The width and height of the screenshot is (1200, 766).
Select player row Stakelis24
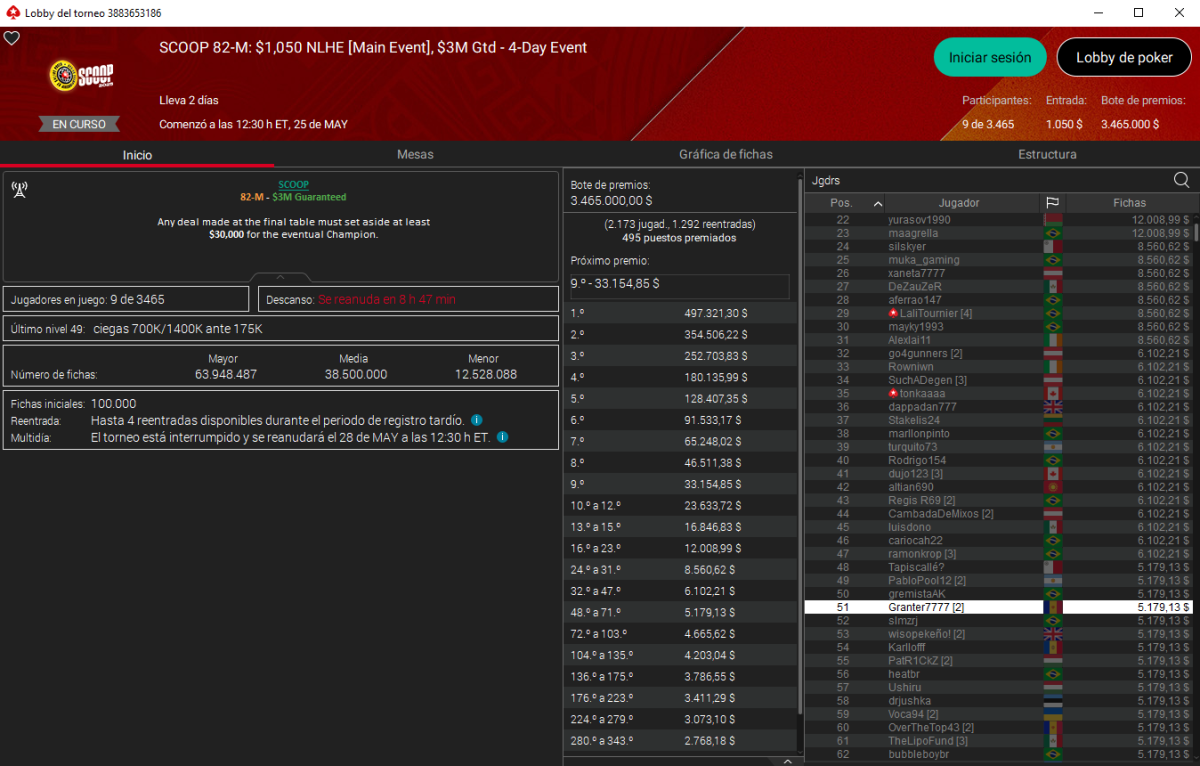[x=999, y=420]
